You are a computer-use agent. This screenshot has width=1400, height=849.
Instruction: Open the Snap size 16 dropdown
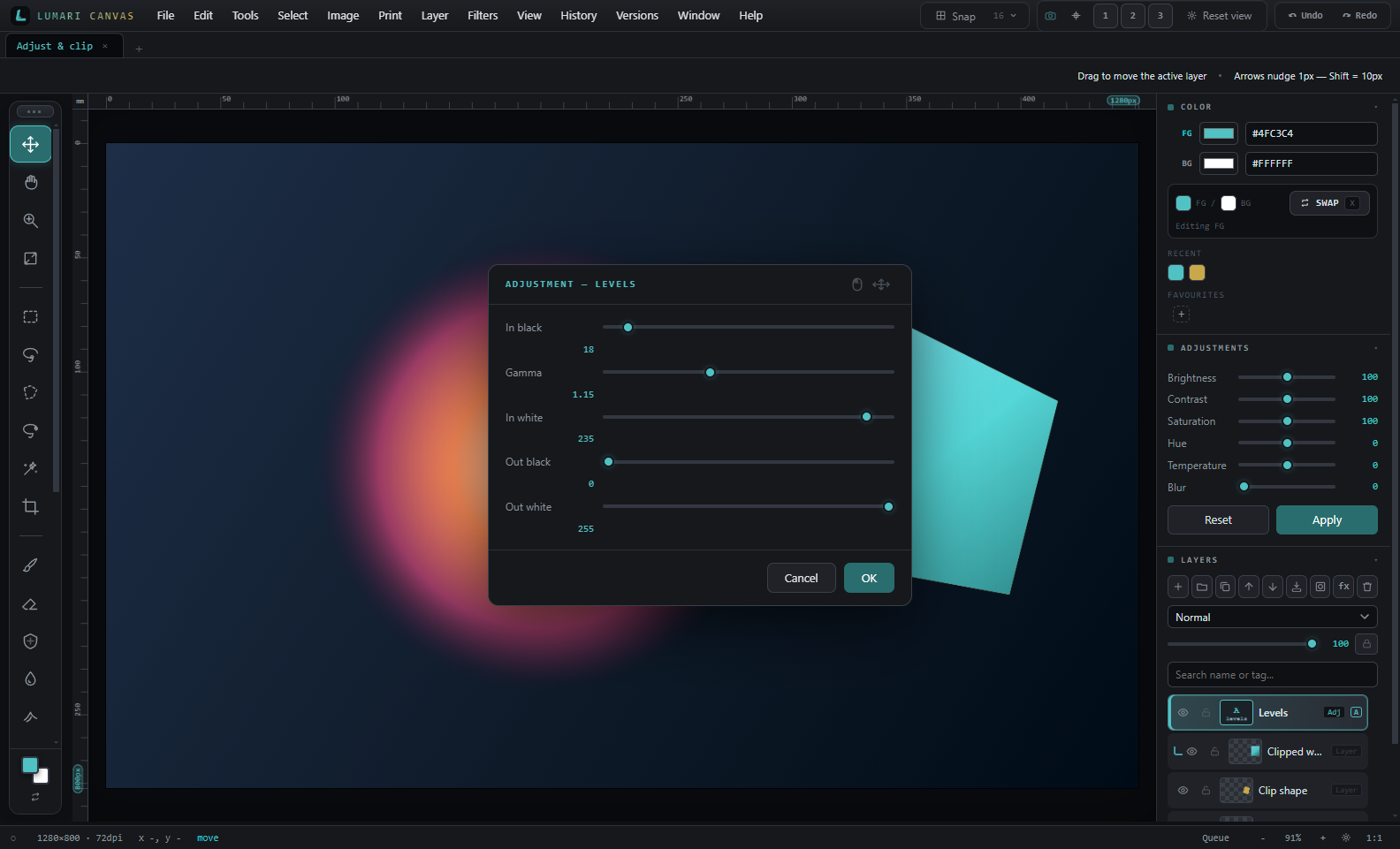[x=1005, y=16]
